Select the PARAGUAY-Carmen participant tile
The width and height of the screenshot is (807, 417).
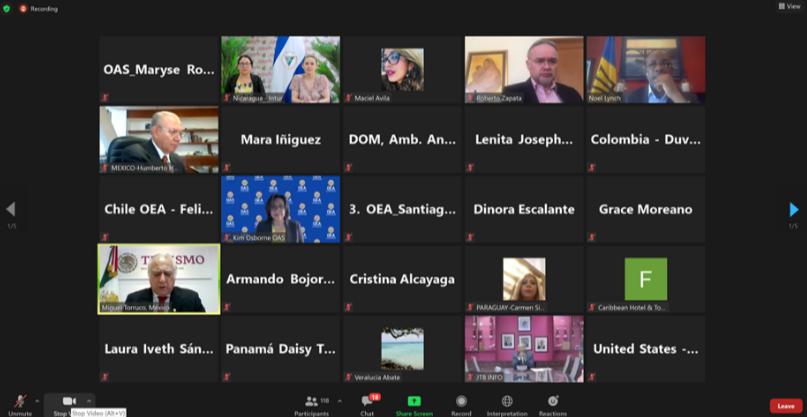(x=524, y=279)
